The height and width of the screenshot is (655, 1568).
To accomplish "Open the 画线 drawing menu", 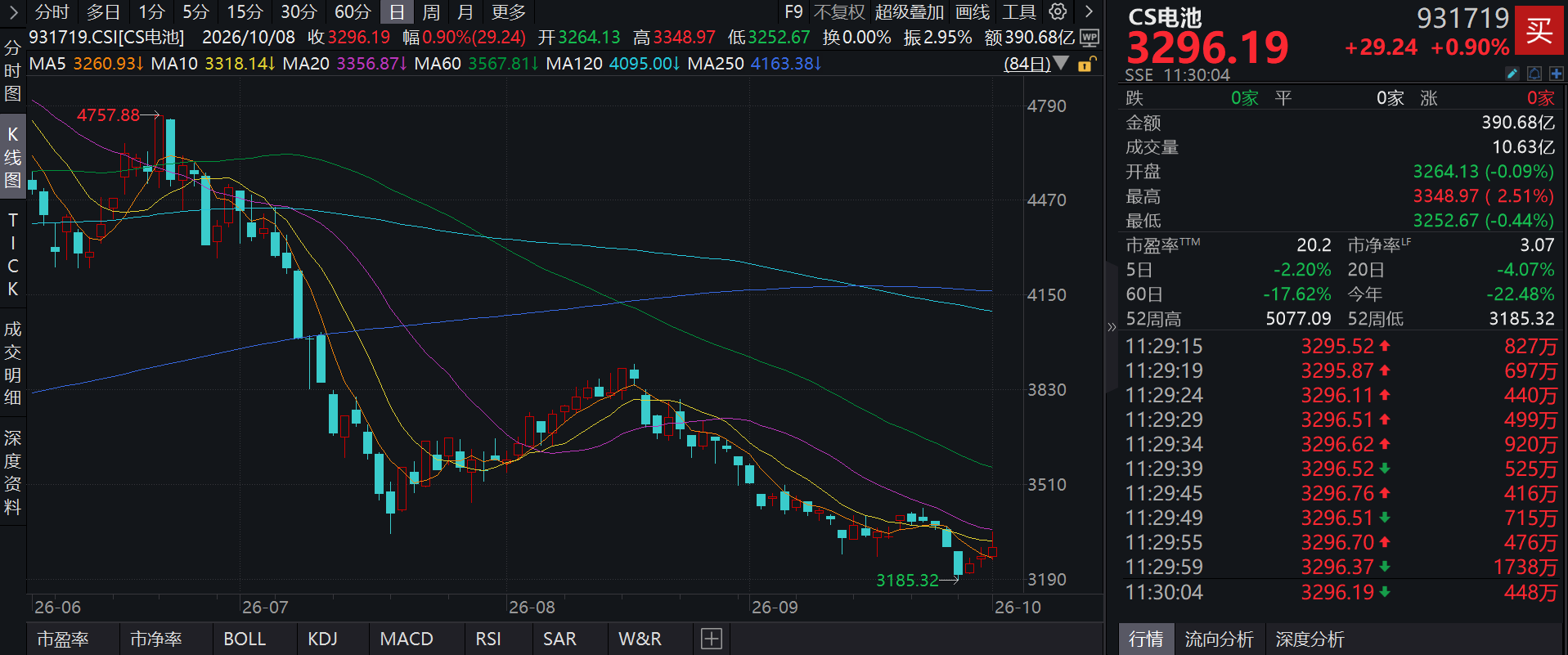I will (x=973, y=11).
